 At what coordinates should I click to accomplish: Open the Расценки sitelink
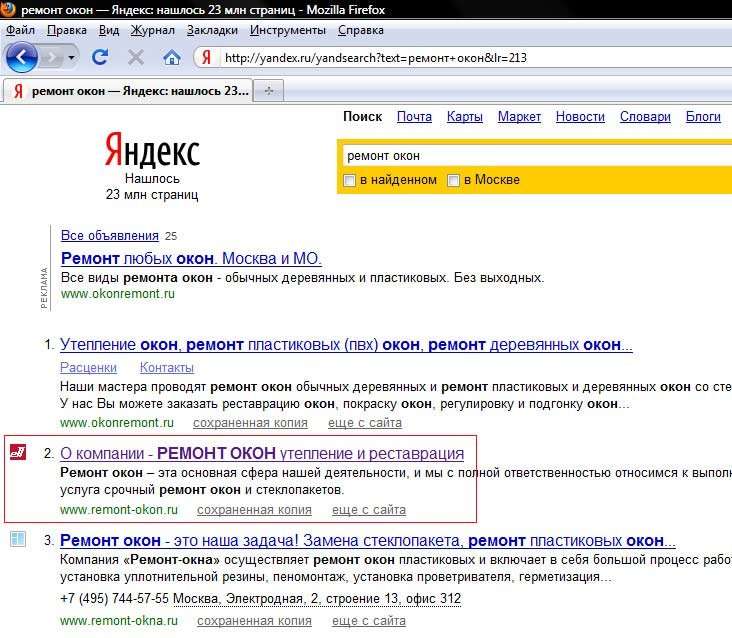point(88,368)
